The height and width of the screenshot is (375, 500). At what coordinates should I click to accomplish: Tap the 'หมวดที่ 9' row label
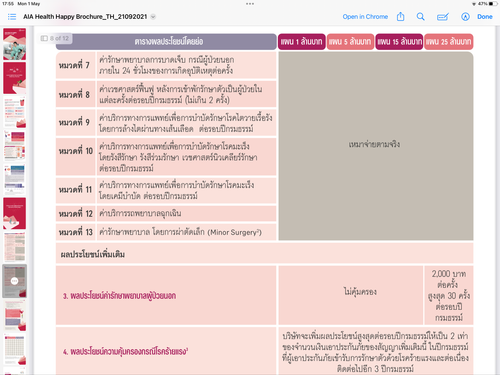click(x=75, y=122)
